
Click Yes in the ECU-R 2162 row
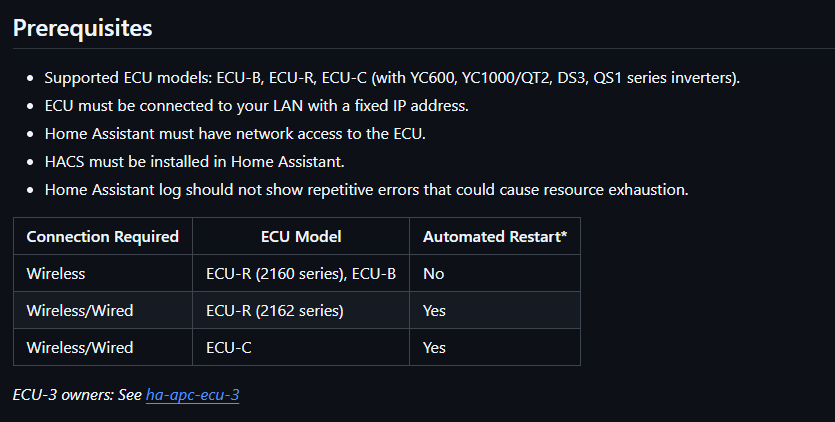(434, 310)
